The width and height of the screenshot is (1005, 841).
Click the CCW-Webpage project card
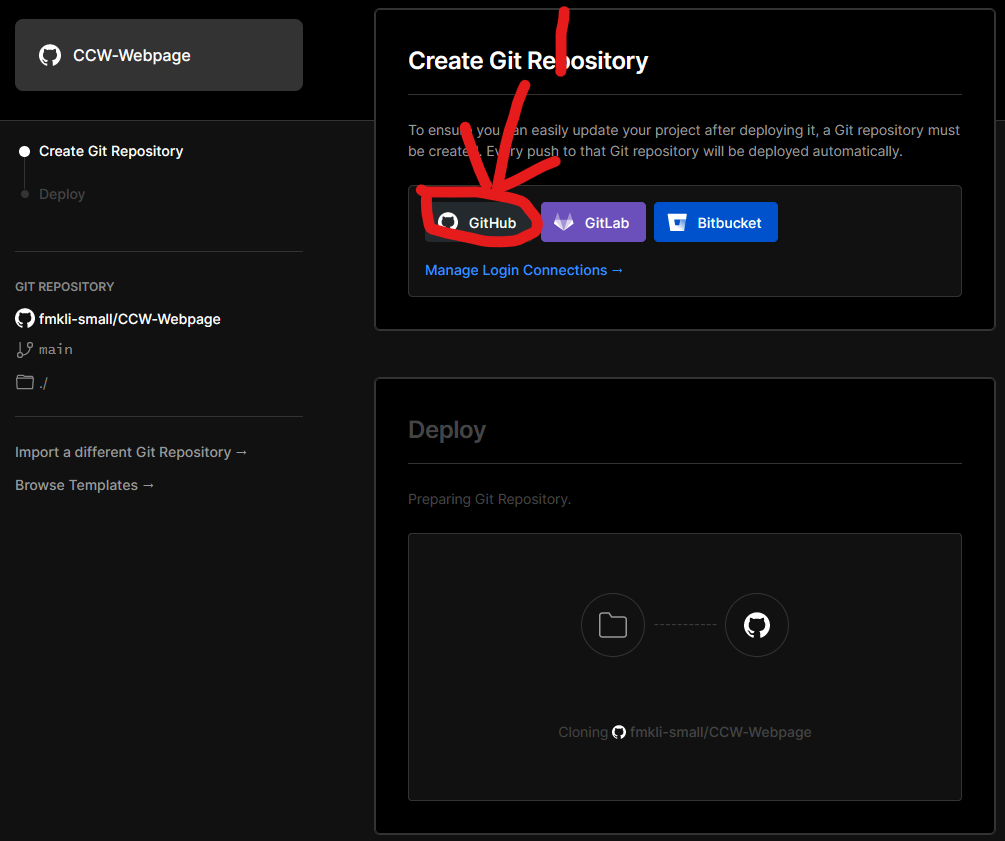point(159,55)
